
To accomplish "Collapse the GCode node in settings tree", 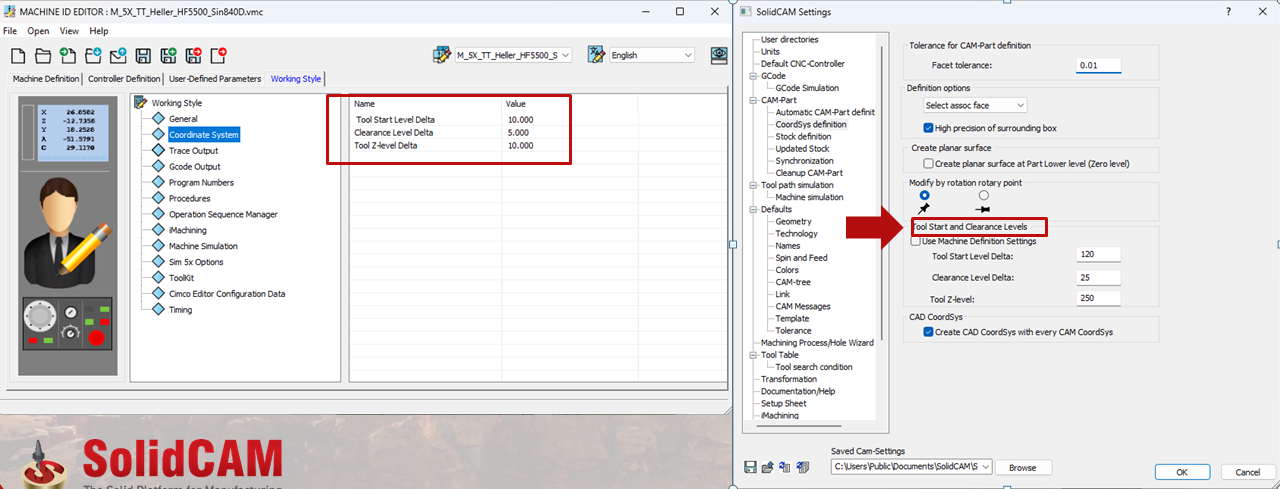I will 751,76.
